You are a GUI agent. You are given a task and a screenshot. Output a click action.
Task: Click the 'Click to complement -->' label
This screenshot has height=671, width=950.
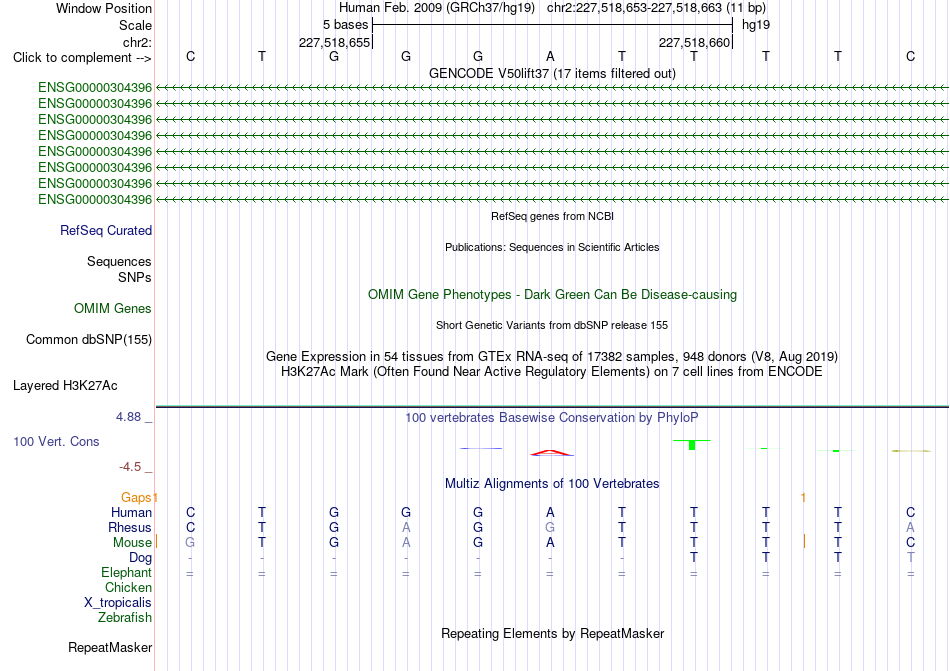click(82, 58)
